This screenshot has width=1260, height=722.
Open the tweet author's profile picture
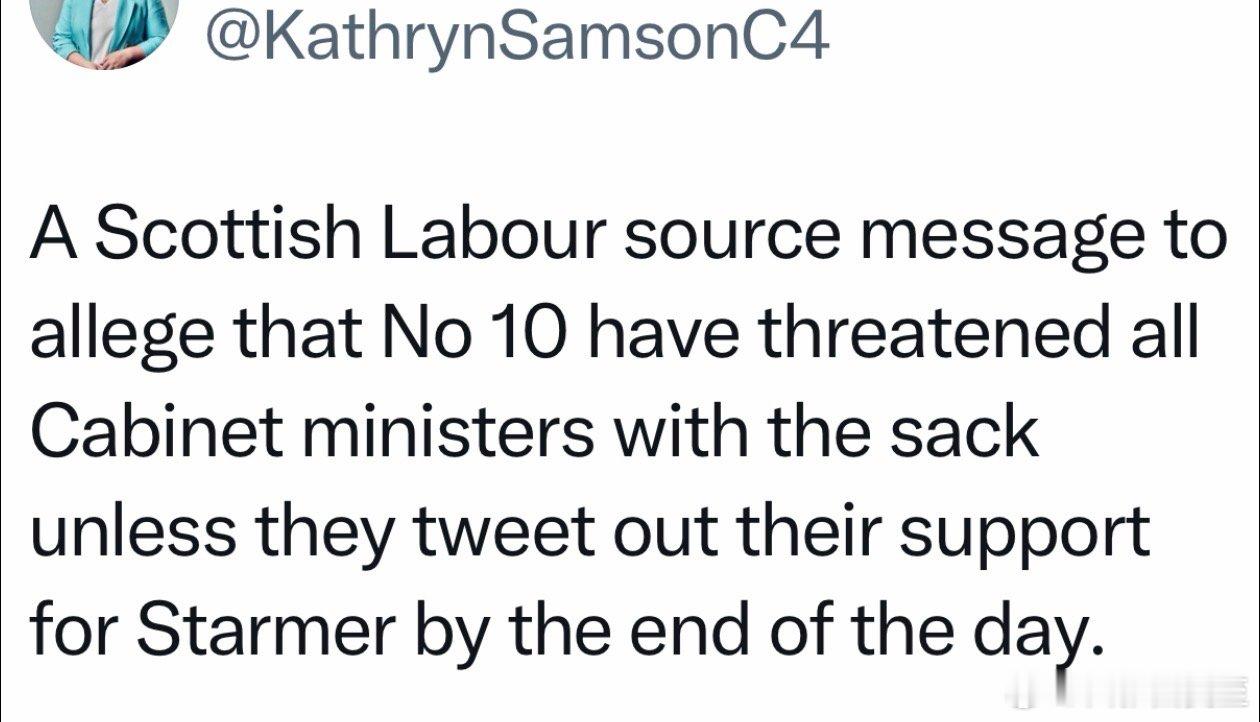coord(105,32)
